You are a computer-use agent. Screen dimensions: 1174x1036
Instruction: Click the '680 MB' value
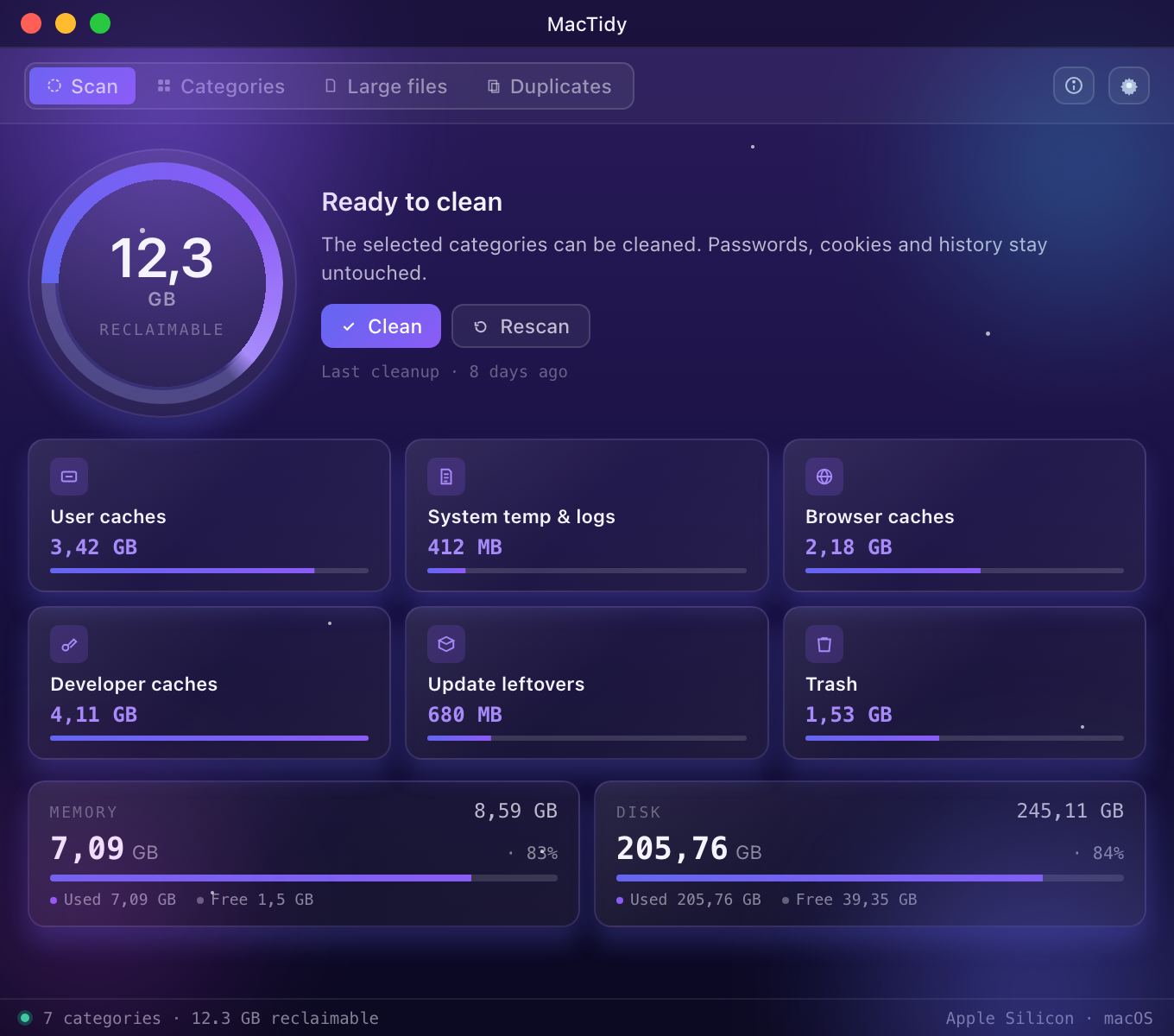coord(464,715)
